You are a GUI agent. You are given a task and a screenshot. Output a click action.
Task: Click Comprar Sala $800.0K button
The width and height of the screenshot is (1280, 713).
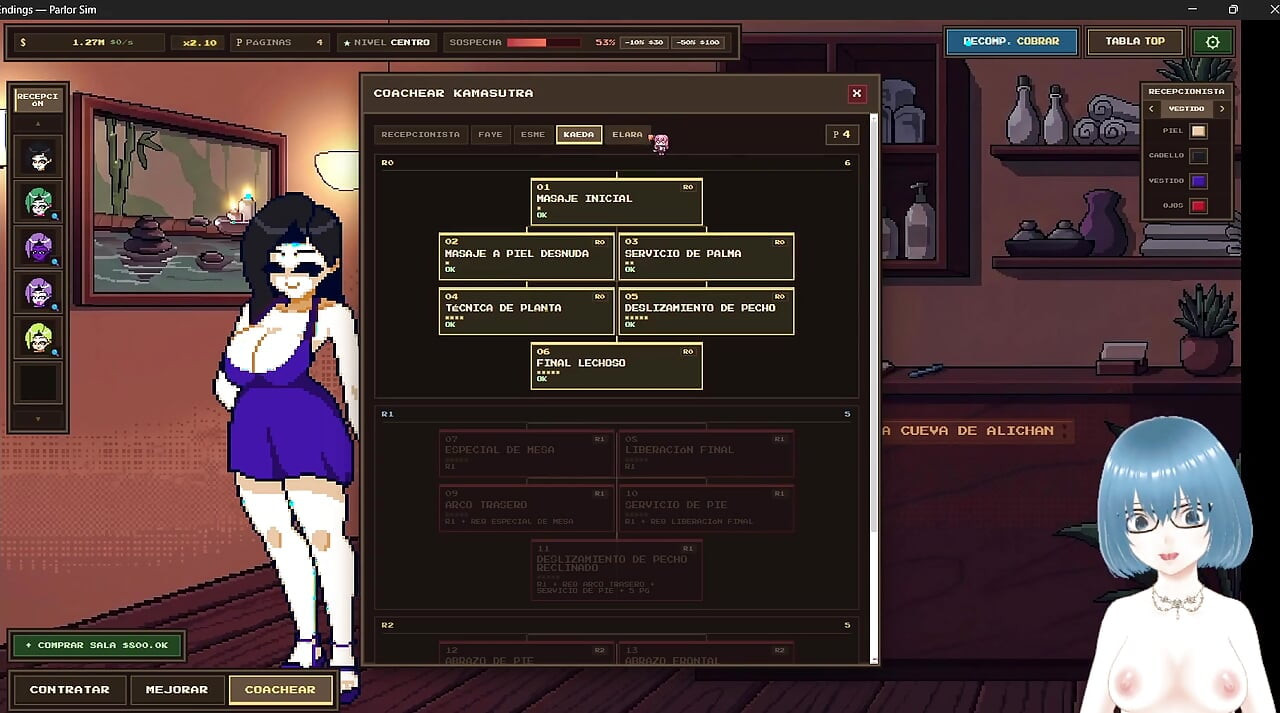[x=97, y=645]
